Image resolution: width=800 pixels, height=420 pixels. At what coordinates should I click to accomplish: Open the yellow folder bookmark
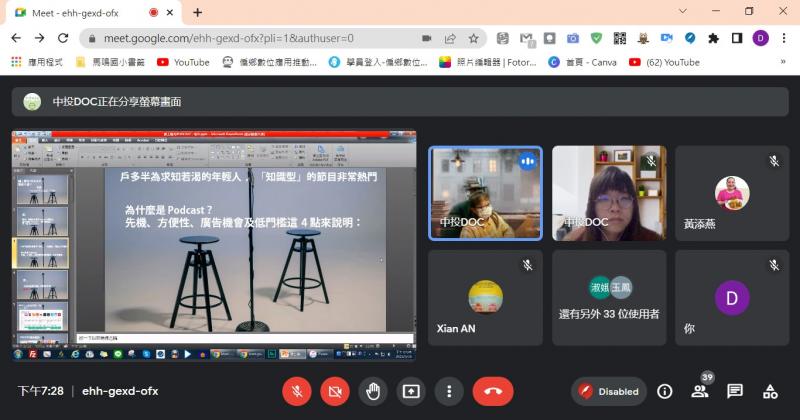(110, 62)
